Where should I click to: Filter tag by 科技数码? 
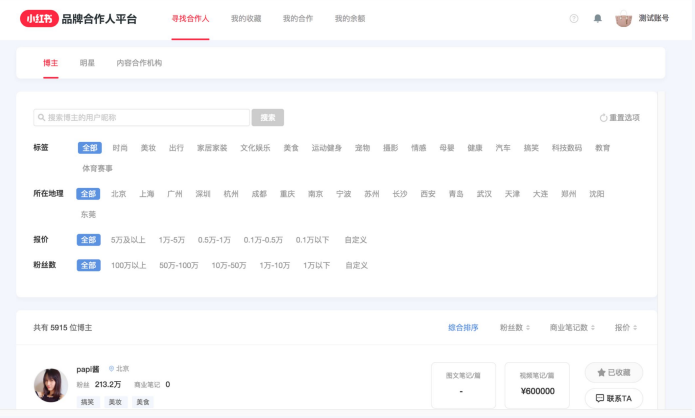[x=566, y=148]
